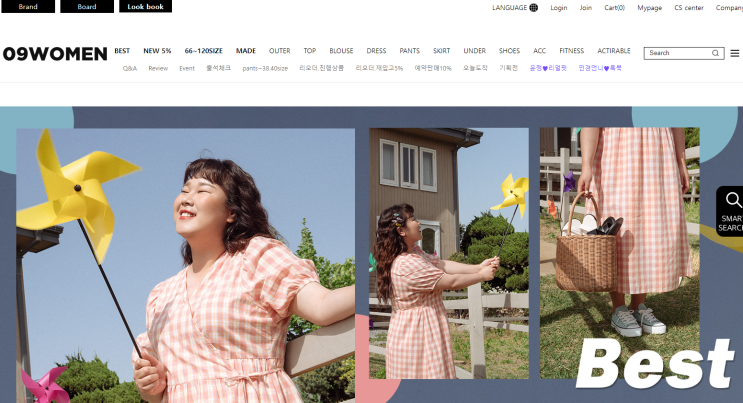
Task: Open the Company link
Action: (729, 8)
